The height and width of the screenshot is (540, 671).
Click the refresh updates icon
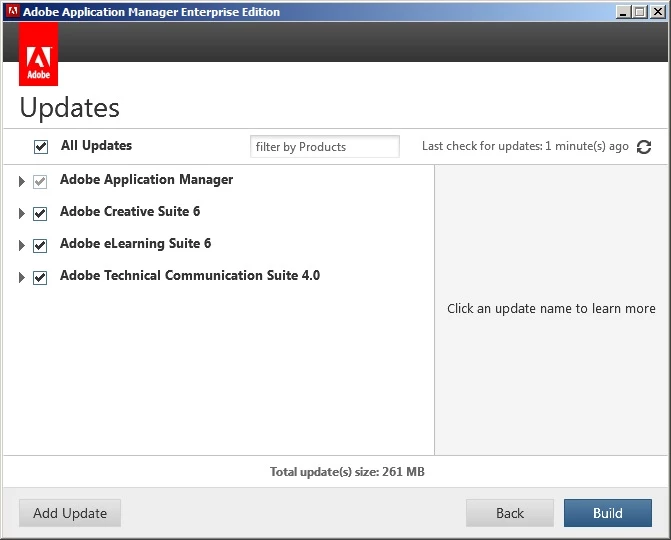644,147
